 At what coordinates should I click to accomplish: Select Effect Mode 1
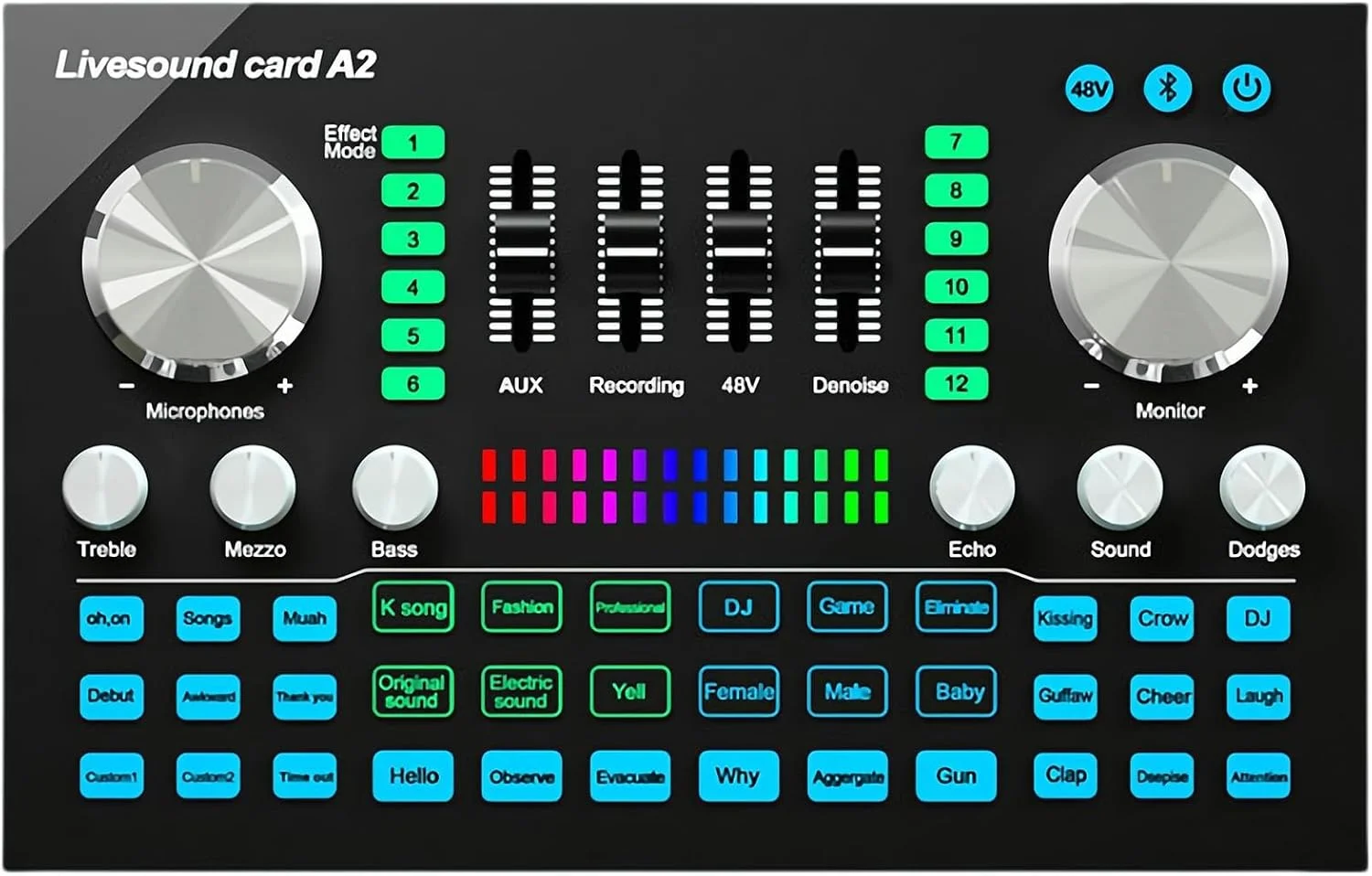[413, 143]
